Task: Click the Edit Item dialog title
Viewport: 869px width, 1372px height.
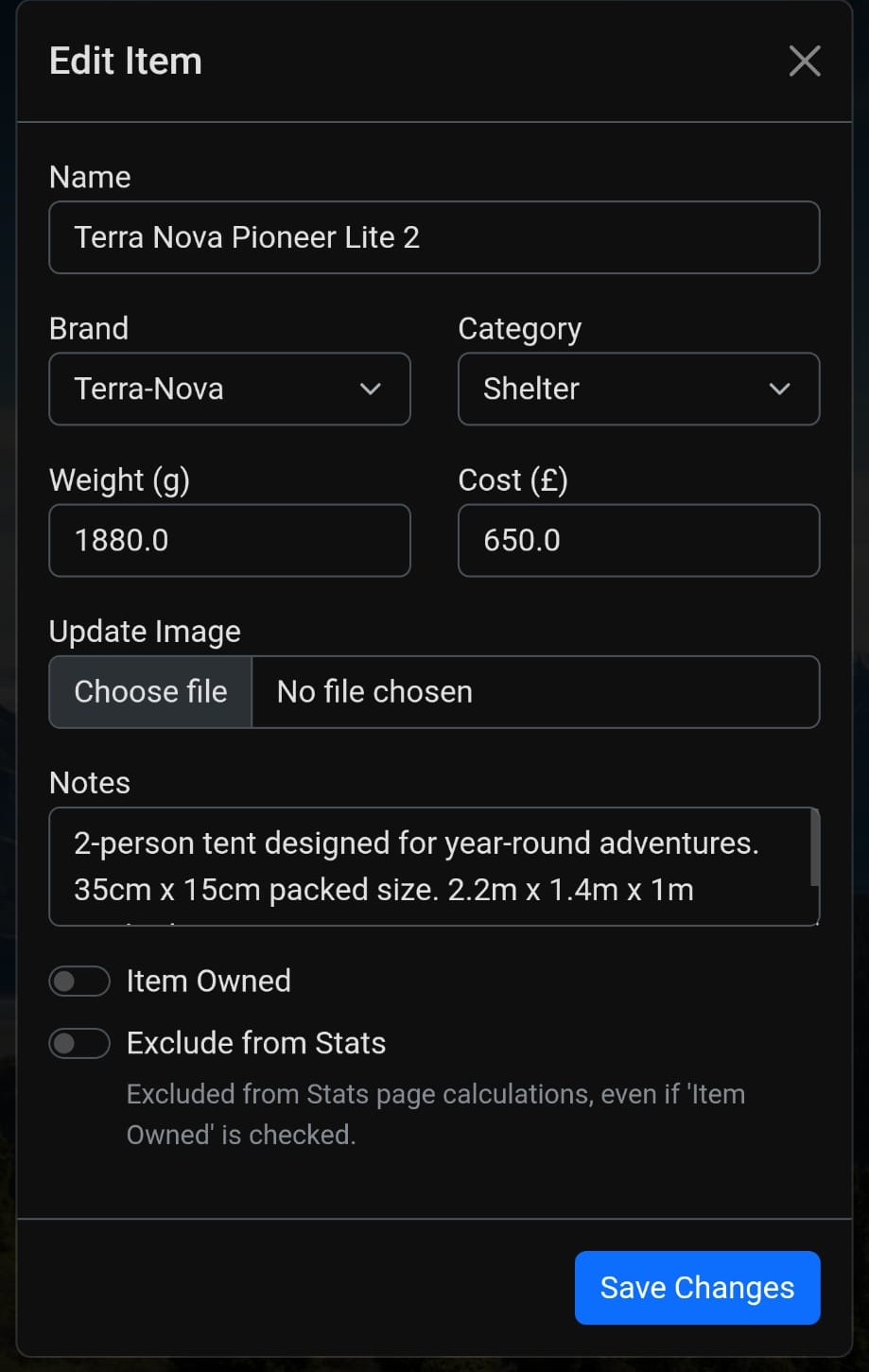Action: coord(126,61)
